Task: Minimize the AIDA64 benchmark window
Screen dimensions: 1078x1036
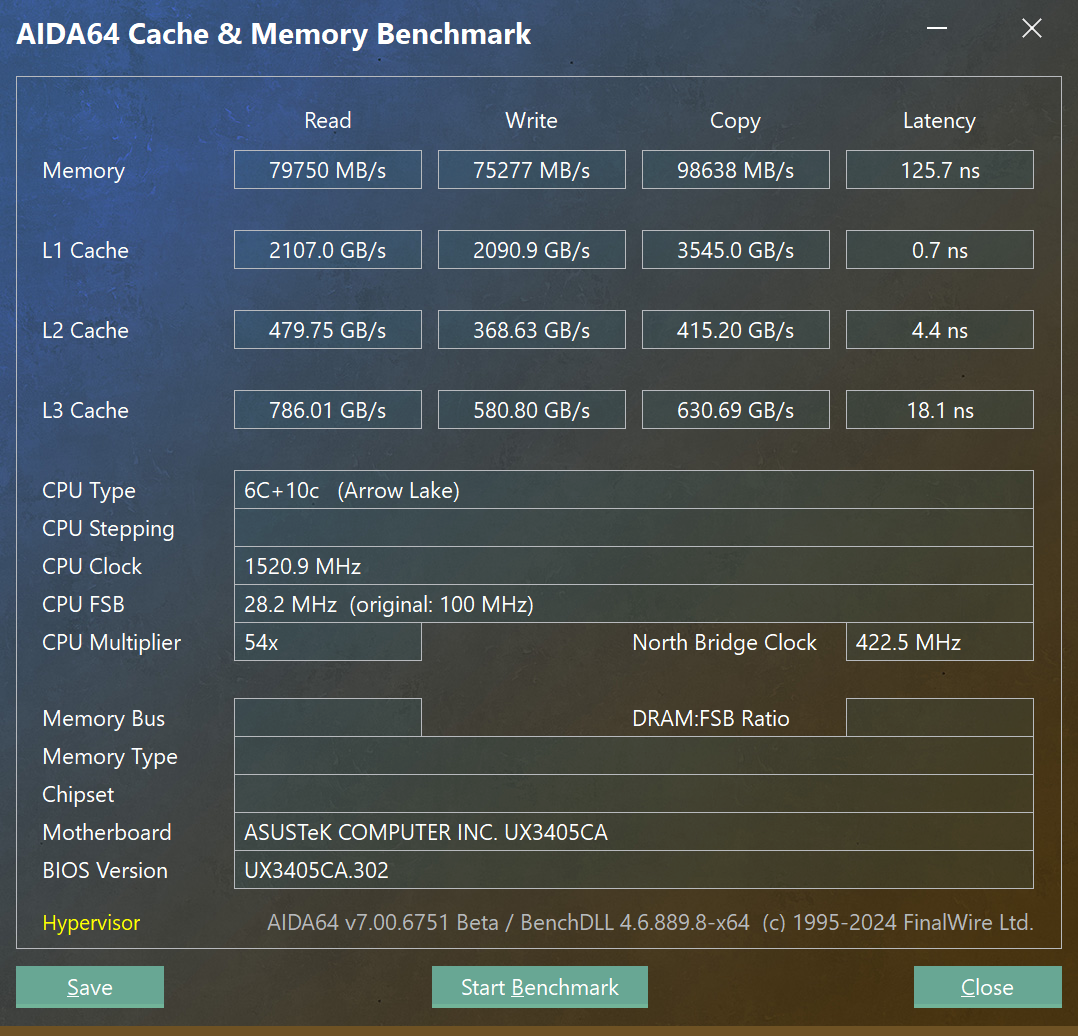Action: (936, 28)
